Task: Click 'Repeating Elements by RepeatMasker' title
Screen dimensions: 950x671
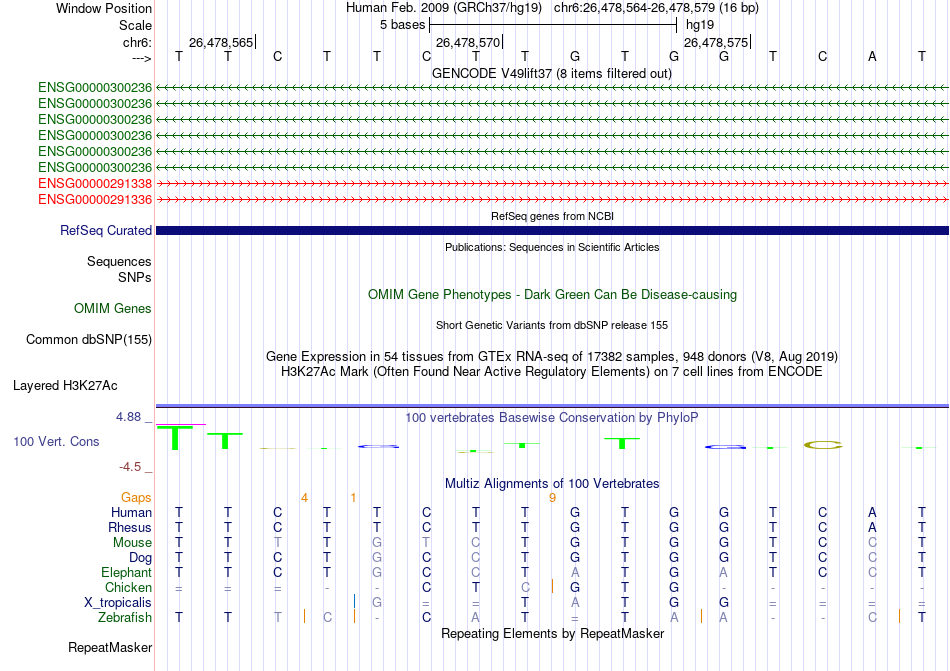Action: (x=552, y=633)
